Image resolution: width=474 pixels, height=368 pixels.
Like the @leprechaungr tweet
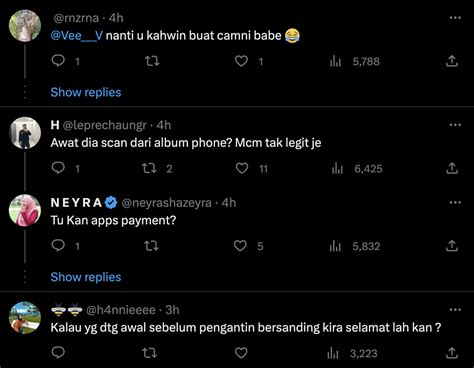pyautogui.click(x=242, y=168)
